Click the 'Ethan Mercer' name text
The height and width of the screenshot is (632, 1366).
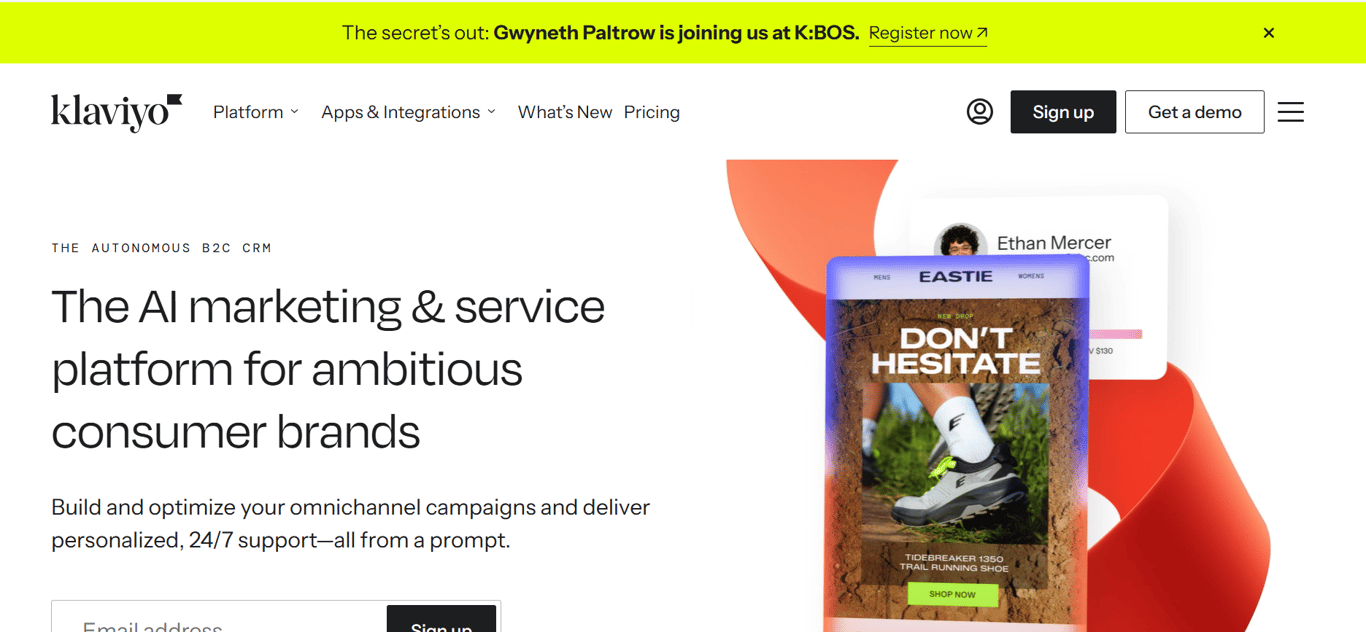coord(1054,242)
